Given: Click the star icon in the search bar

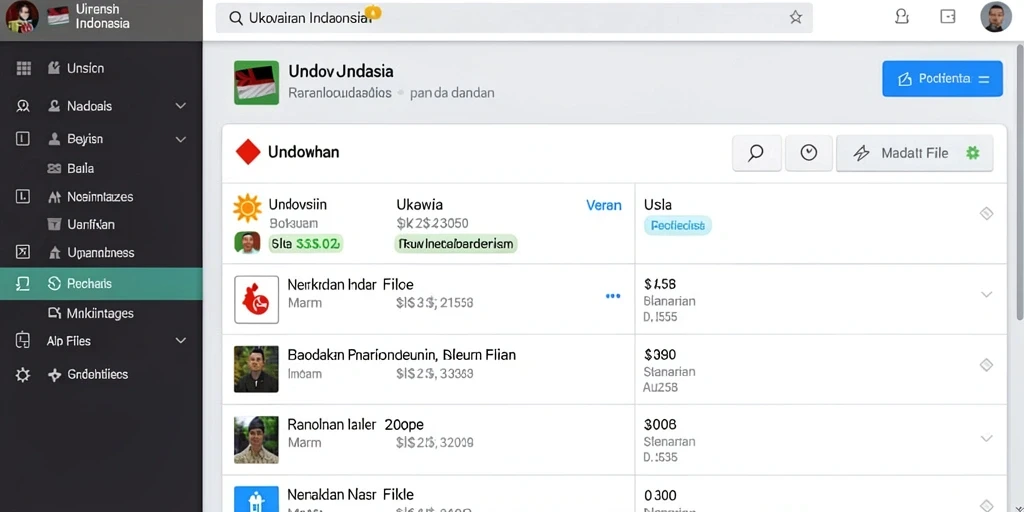Looking at the screenshot, I should pos(795,18).
